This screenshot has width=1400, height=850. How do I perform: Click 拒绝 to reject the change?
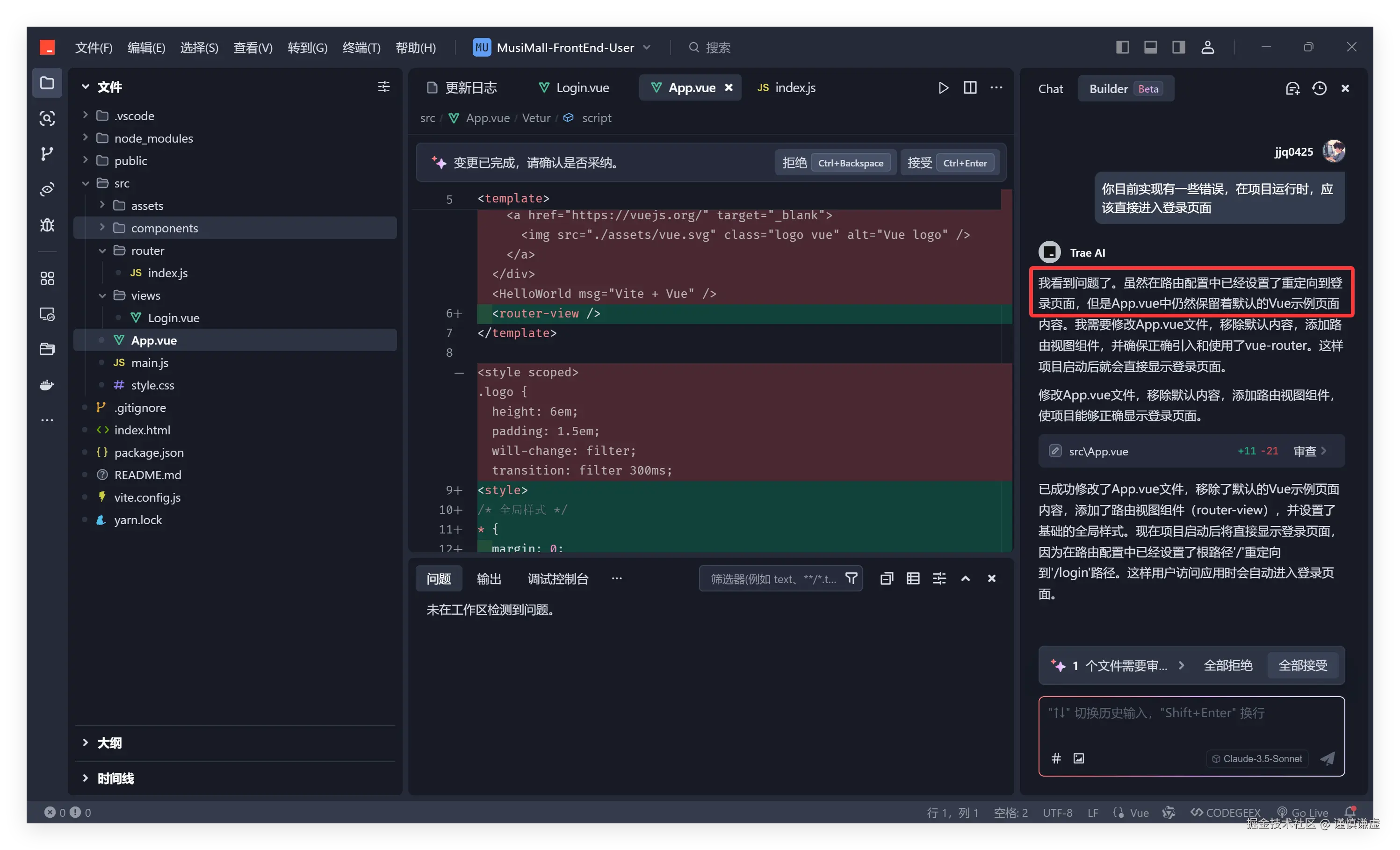pos(794,163)
